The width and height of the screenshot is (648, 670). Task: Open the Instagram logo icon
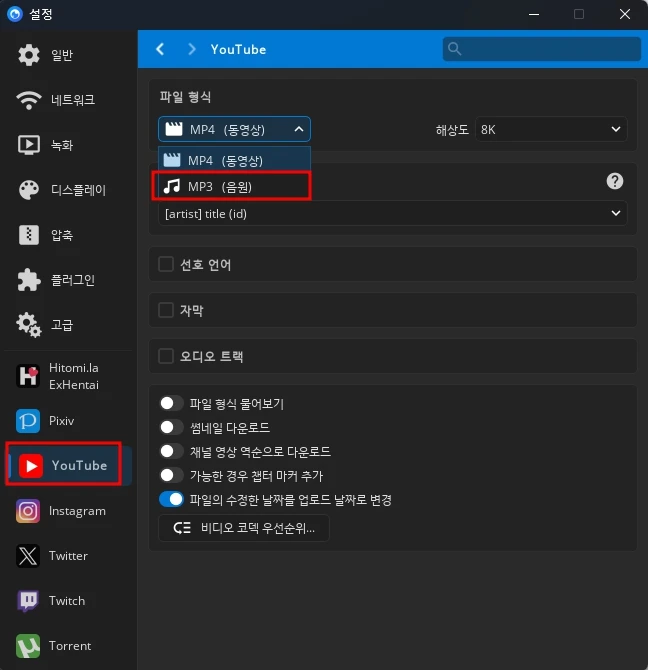(x=28, y=511)
